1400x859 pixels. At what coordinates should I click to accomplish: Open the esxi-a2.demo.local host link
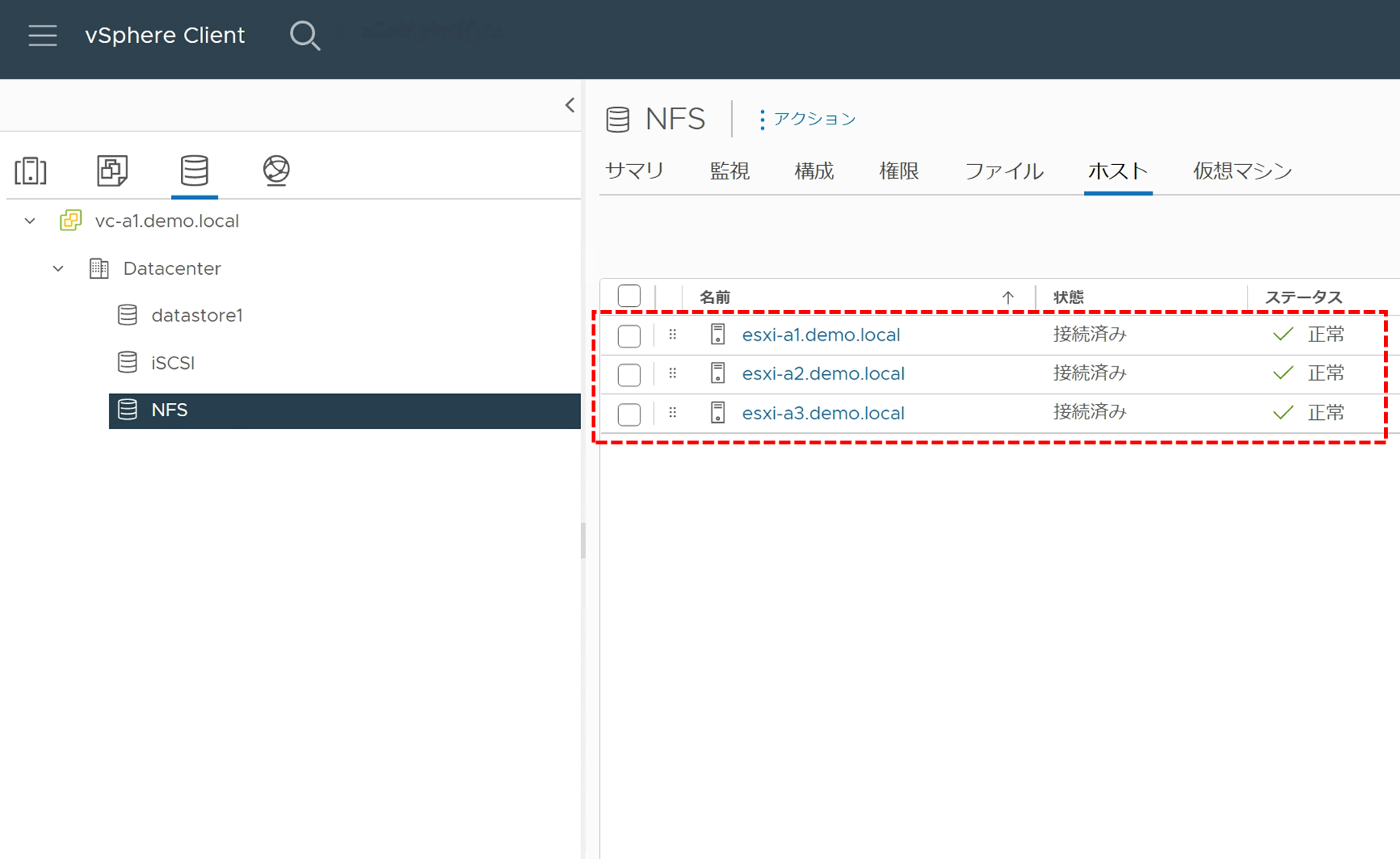click(x=823, y=373)
